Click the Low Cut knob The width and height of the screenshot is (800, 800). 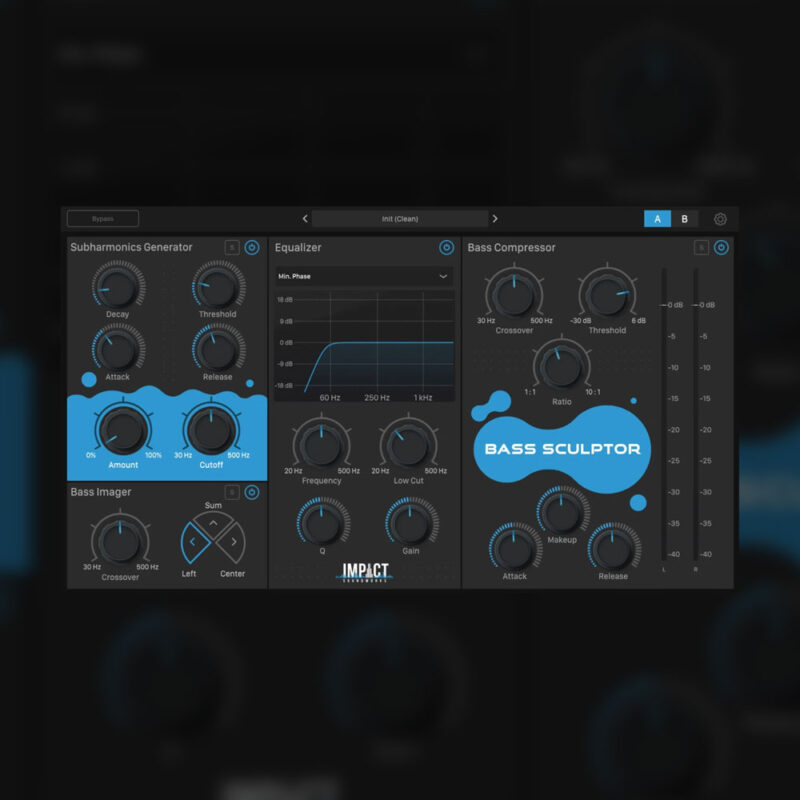point(408,445)
